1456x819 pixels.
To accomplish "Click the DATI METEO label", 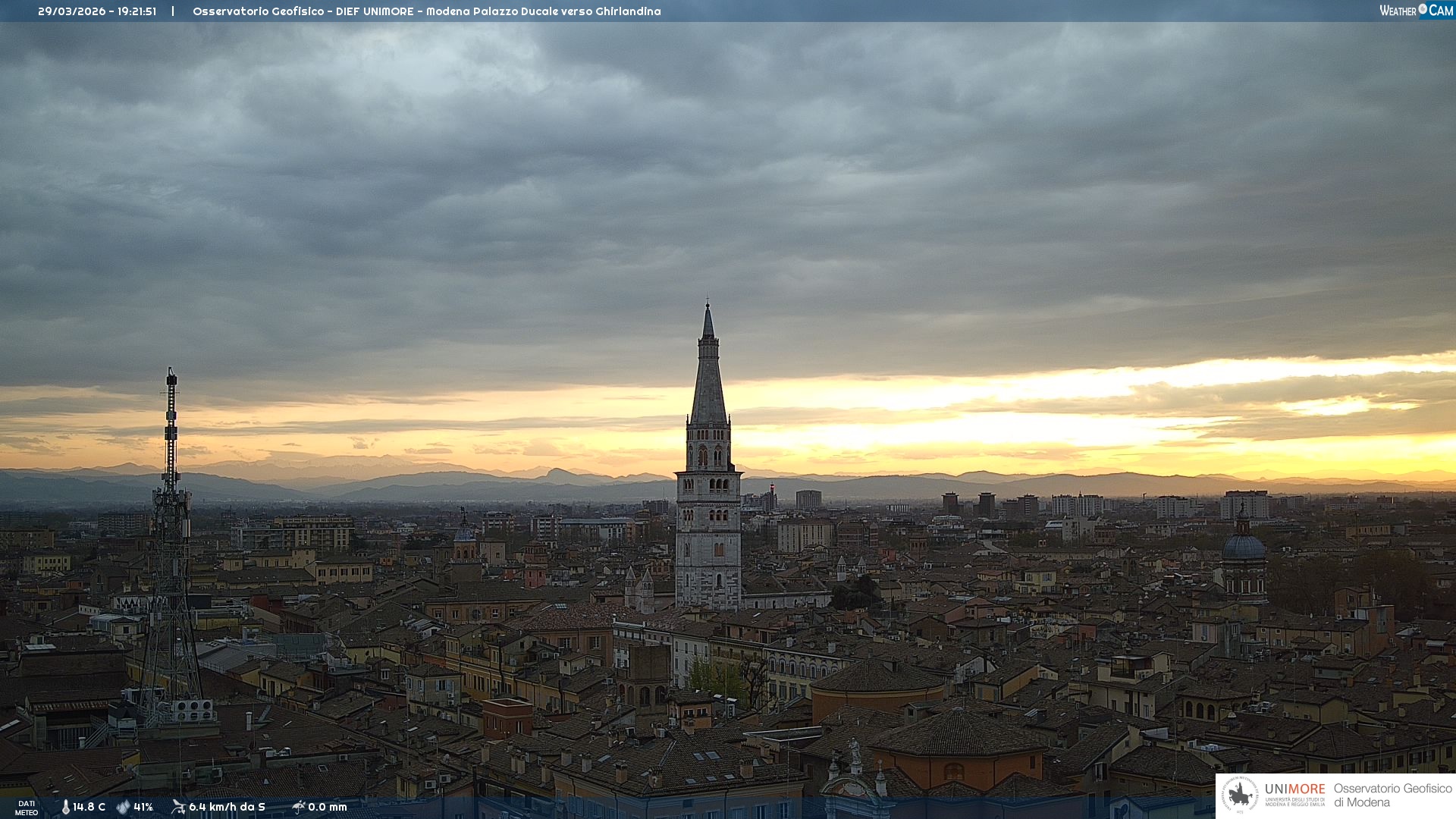I will coord(27,808).
